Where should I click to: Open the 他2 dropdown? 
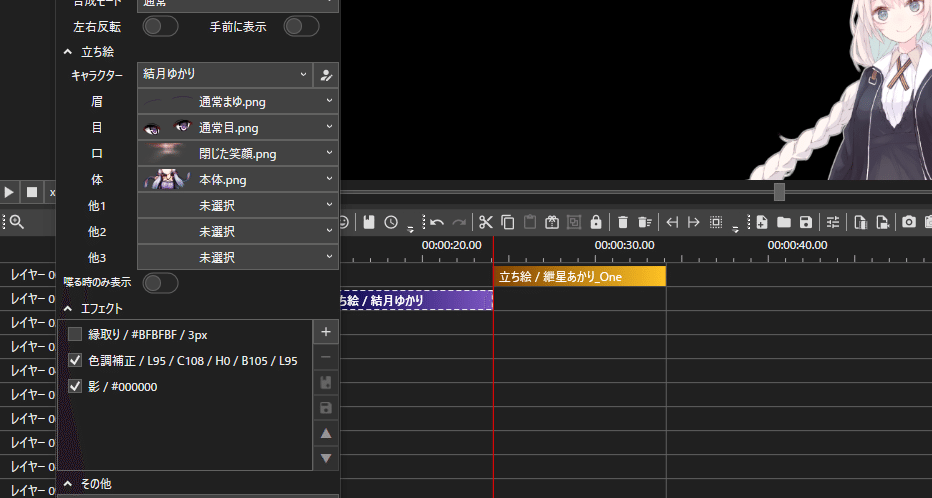click(x=238, y=231)
